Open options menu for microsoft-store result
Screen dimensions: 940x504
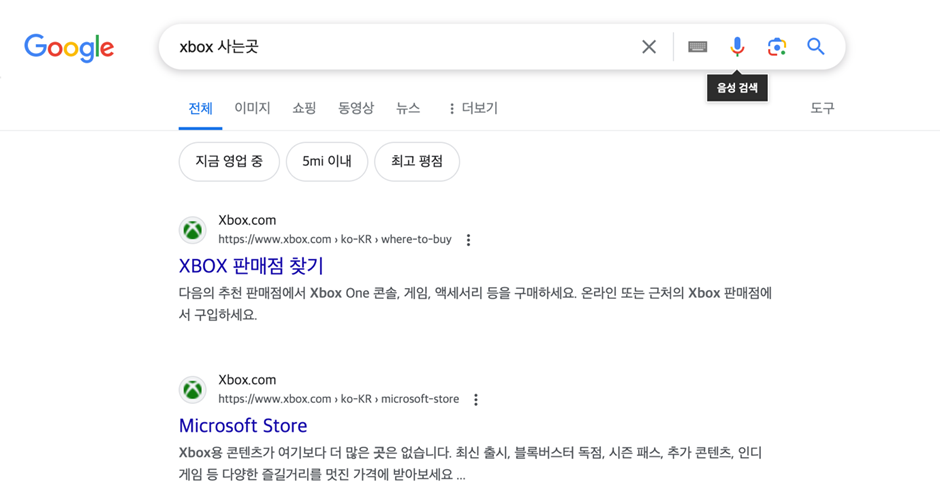point(476,400)
